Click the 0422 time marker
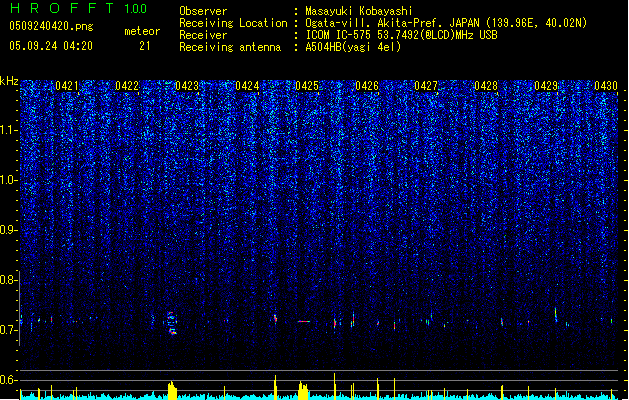 pyautogui.click(x=127, y=86)
